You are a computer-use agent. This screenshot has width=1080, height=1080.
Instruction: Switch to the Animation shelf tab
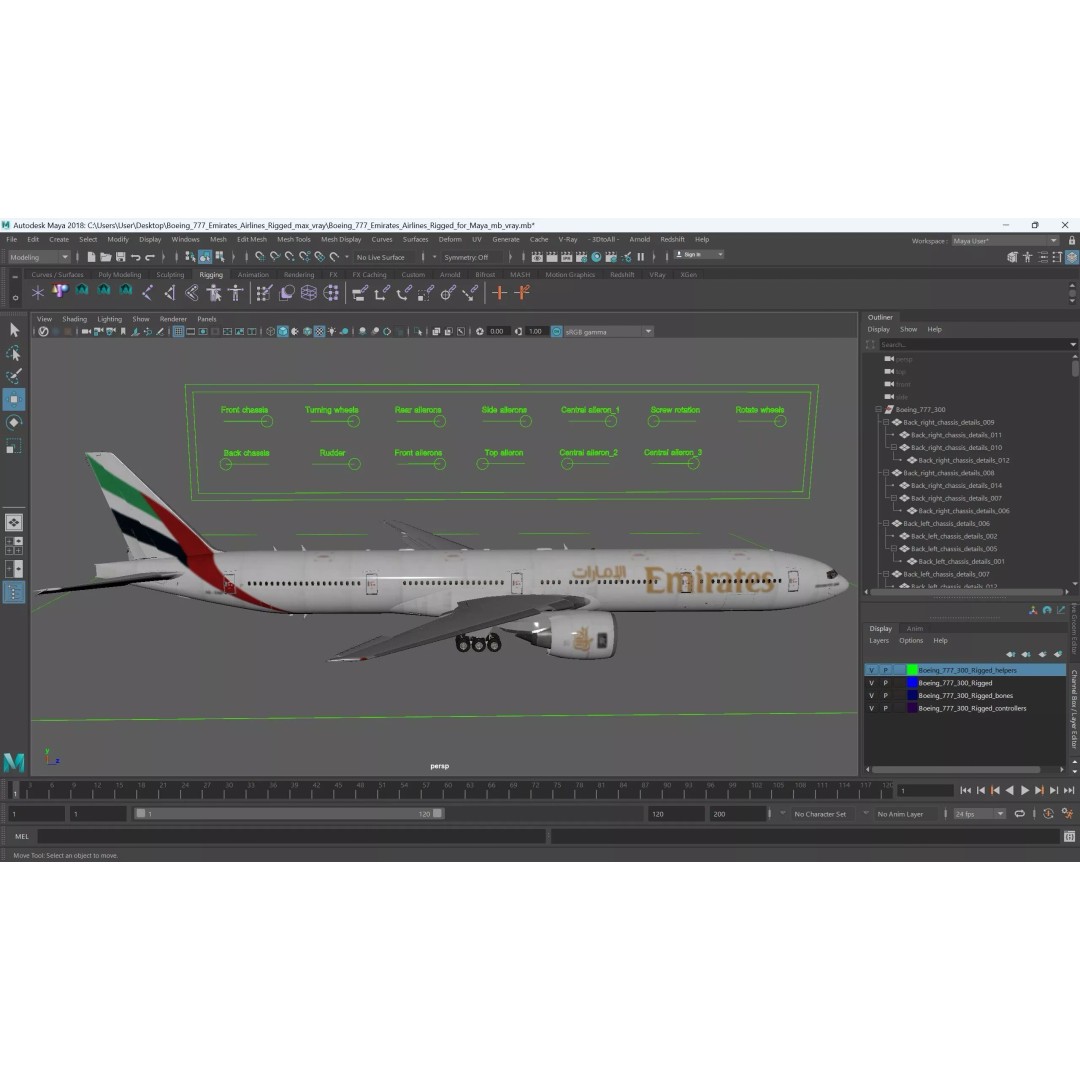point(253,275)
